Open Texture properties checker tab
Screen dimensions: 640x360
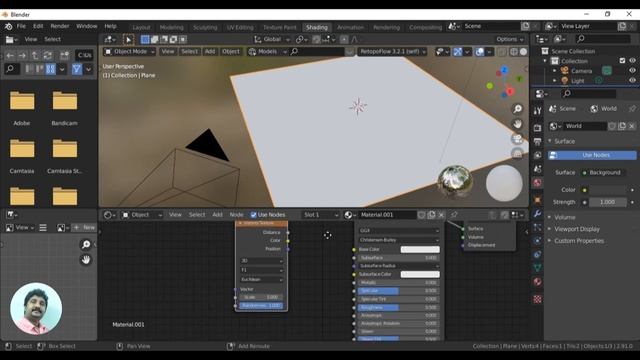[538, 299]
